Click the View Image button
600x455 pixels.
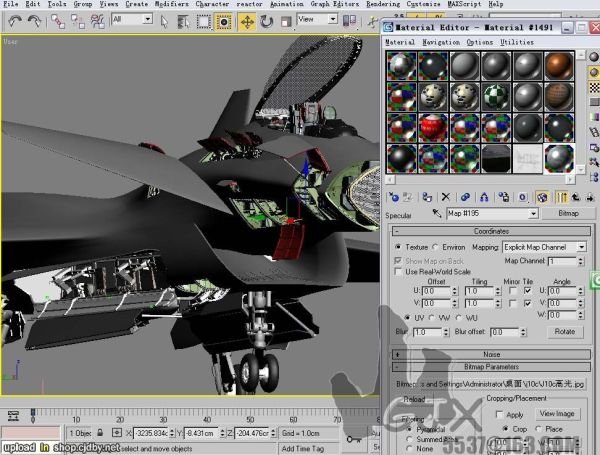pyautogui.click(x=559, y=413)
